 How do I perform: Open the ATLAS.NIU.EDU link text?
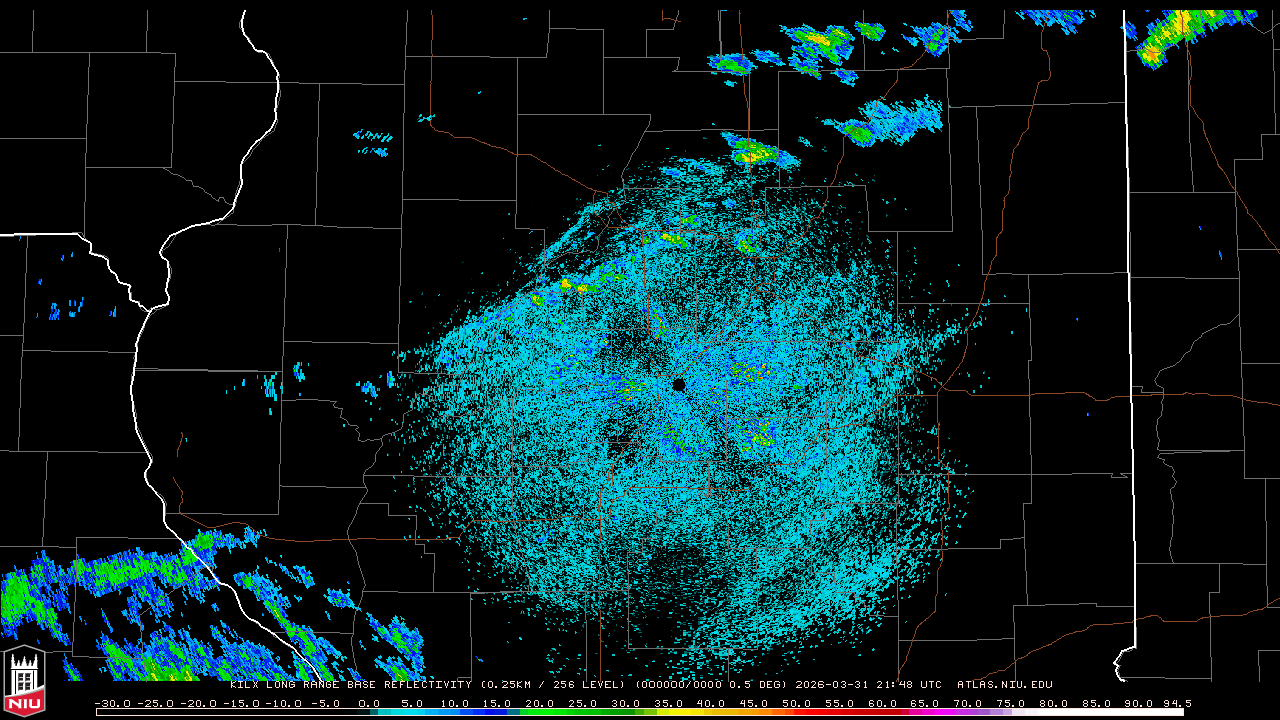pos(1004,685)
